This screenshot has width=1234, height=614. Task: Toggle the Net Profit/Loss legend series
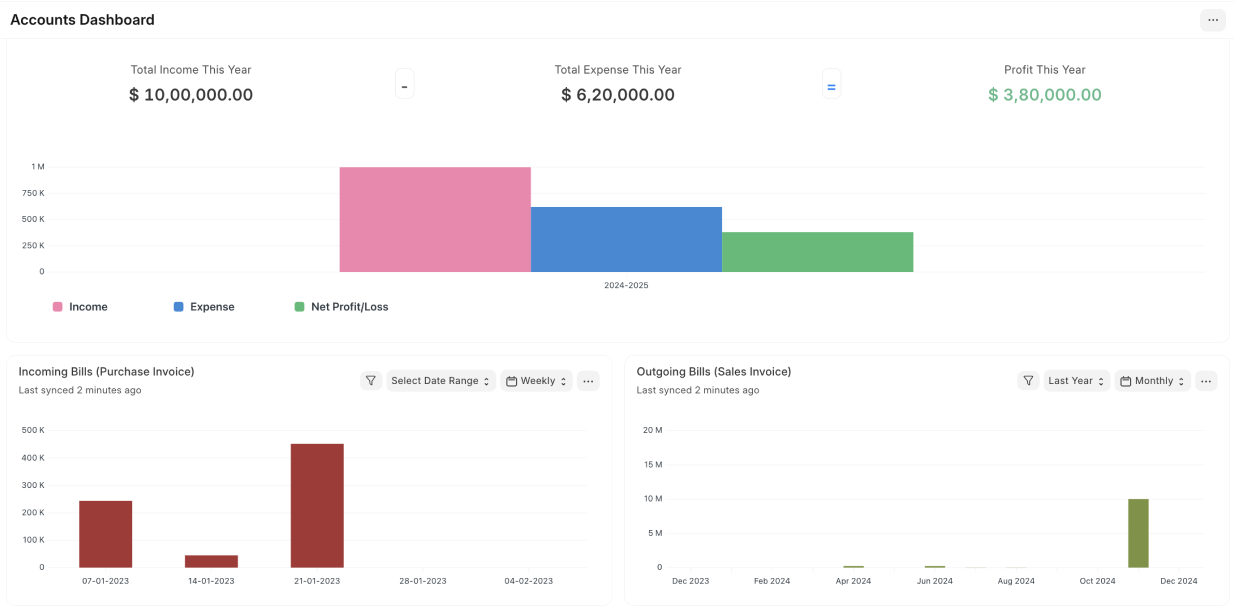(x=341, y=307)
